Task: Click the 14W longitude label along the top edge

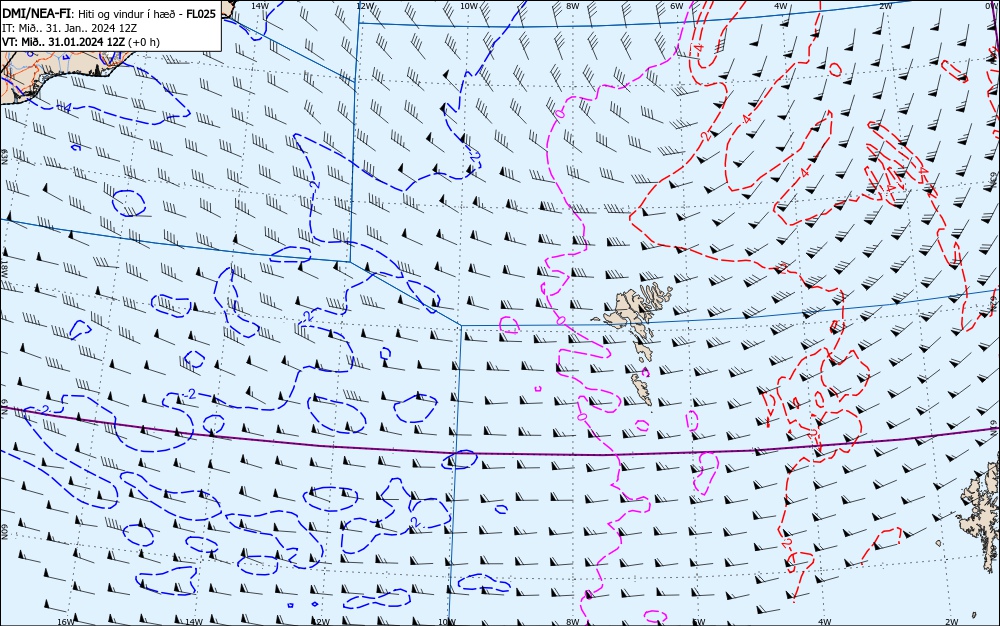Action: 260,5
